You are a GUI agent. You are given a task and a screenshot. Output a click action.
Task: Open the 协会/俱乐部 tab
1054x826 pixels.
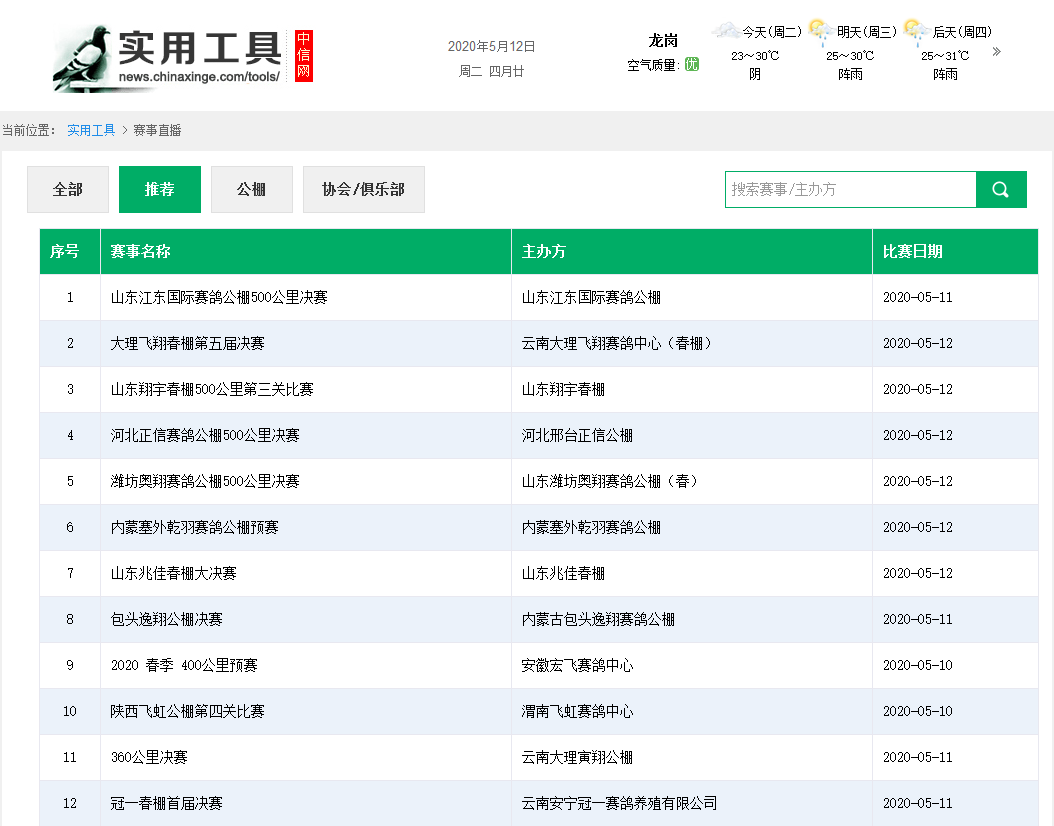pyautogui.click(x=364, y=190)
